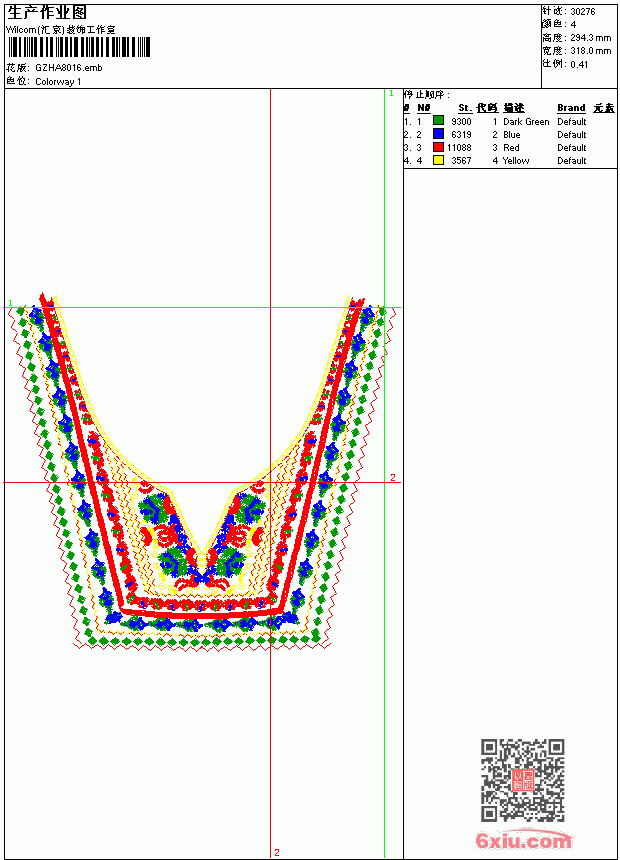Click the file name GZHA8016.emb
620x860 pixels.
69,68
